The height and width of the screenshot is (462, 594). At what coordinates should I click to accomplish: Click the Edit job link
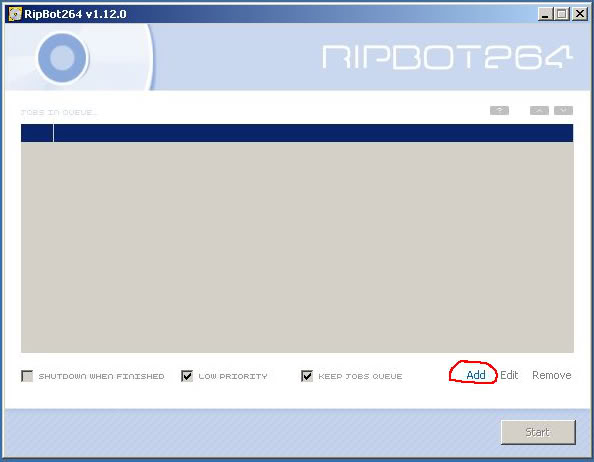(x=509, y=375)
